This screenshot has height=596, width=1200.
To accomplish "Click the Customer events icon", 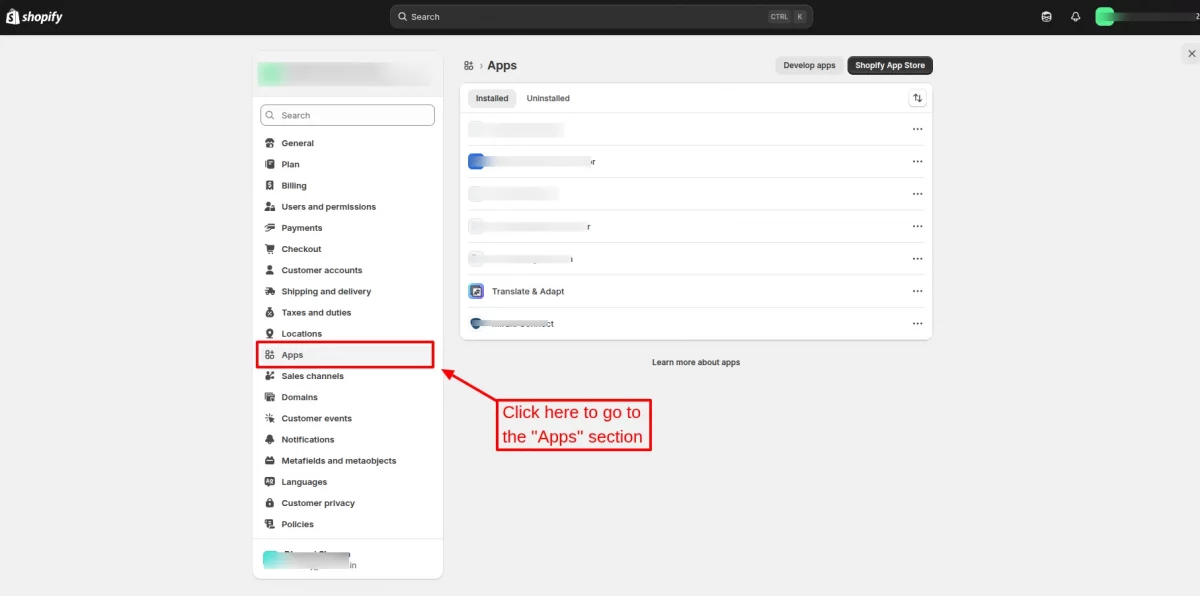I will point(270,419).
